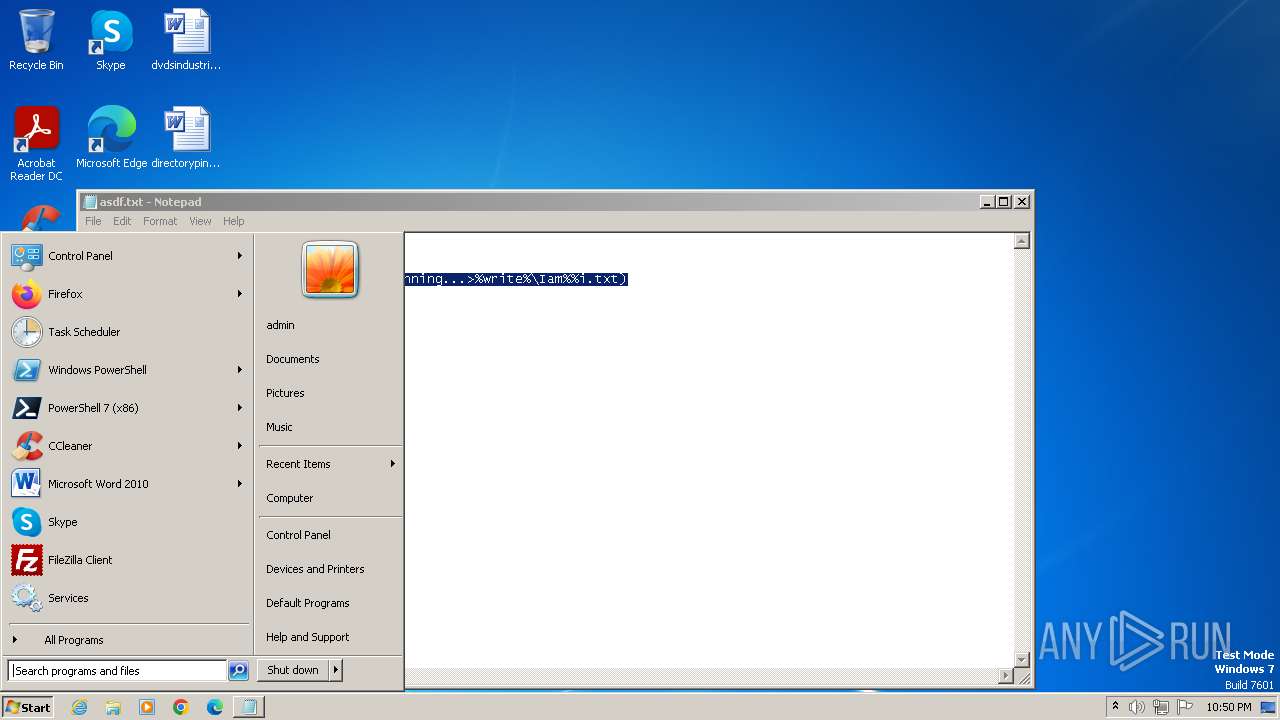Expand Control Panel submenu arrow
The image size is (1280, 720).
click(240, 256)
